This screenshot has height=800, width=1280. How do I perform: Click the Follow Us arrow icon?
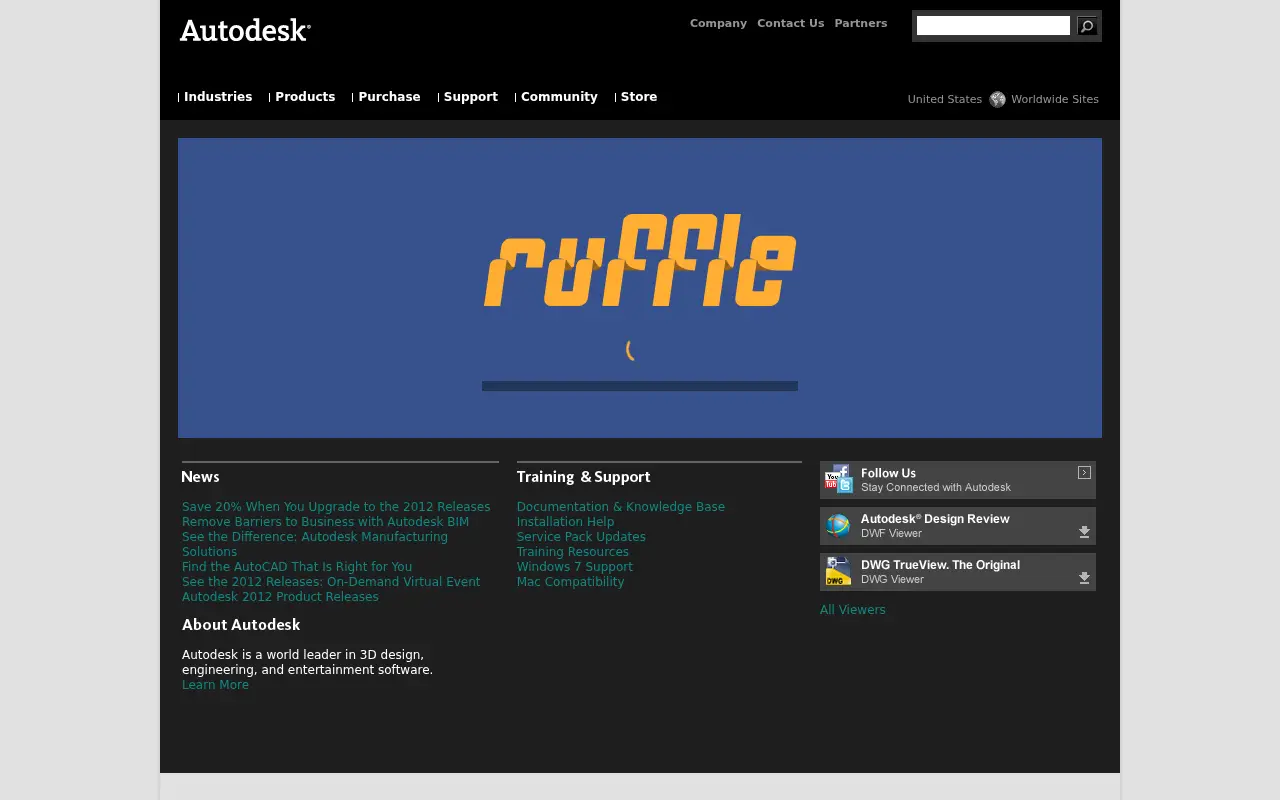pyautogui.click(x=1084, y=472)
